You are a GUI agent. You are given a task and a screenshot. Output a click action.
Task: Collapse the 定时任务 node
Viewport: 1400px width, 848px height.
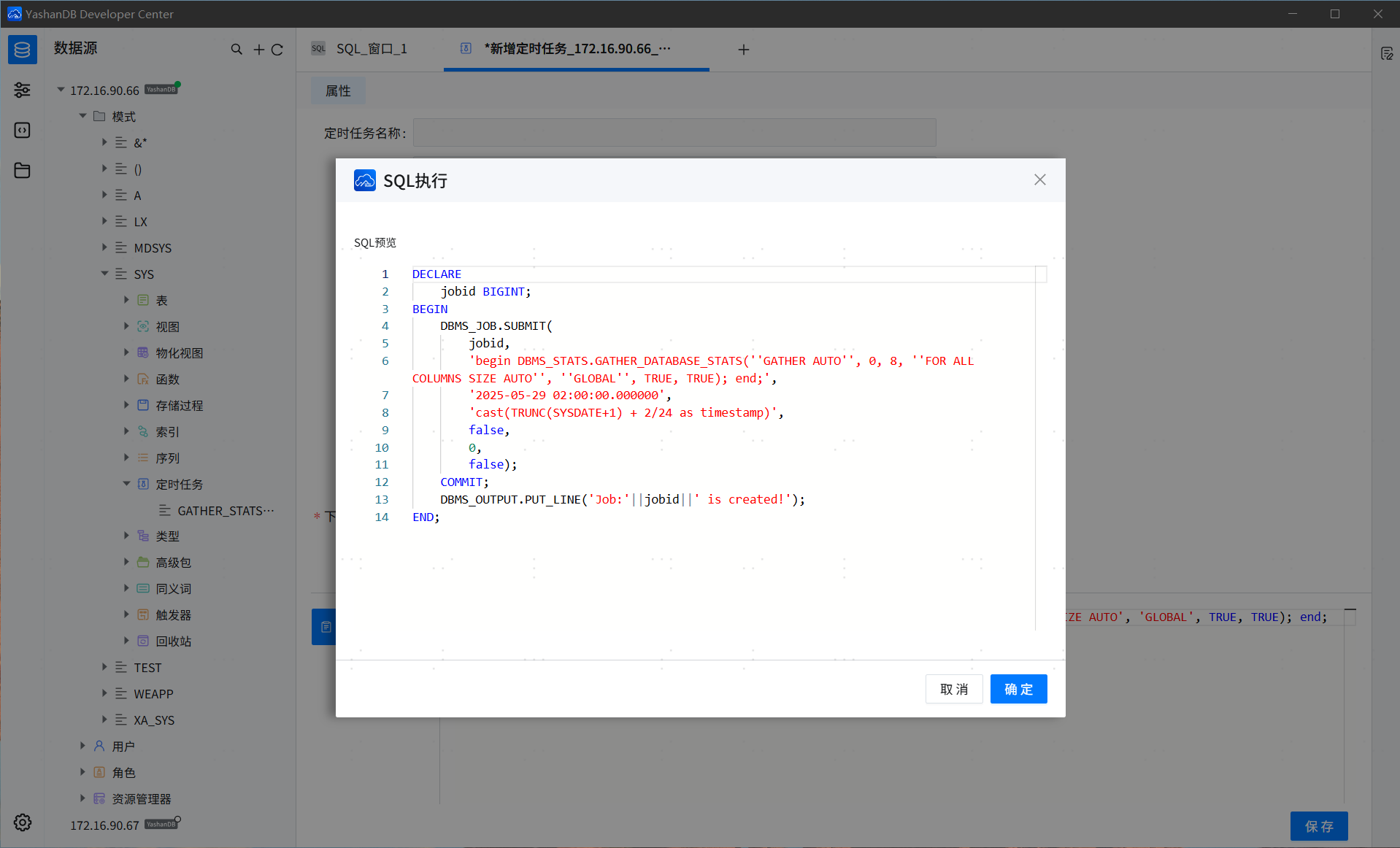(x=126, y=484)
